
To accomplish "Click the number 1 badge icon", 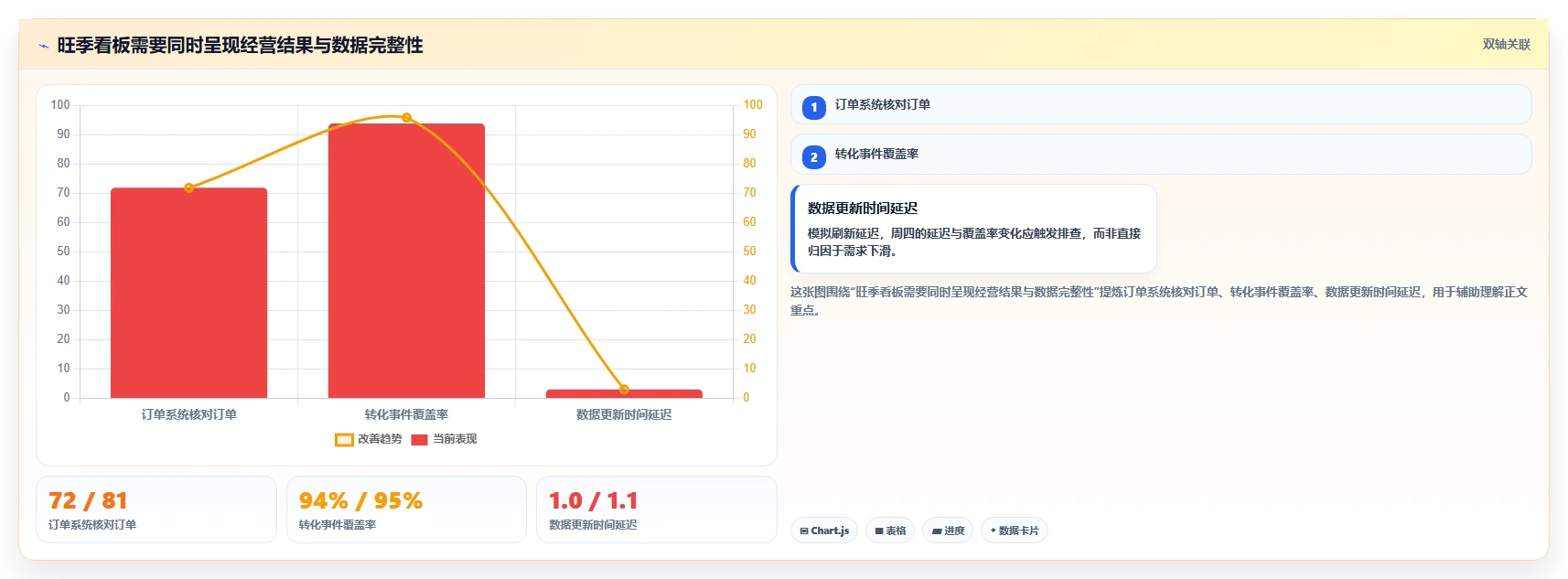I will (x=813, y=107).
